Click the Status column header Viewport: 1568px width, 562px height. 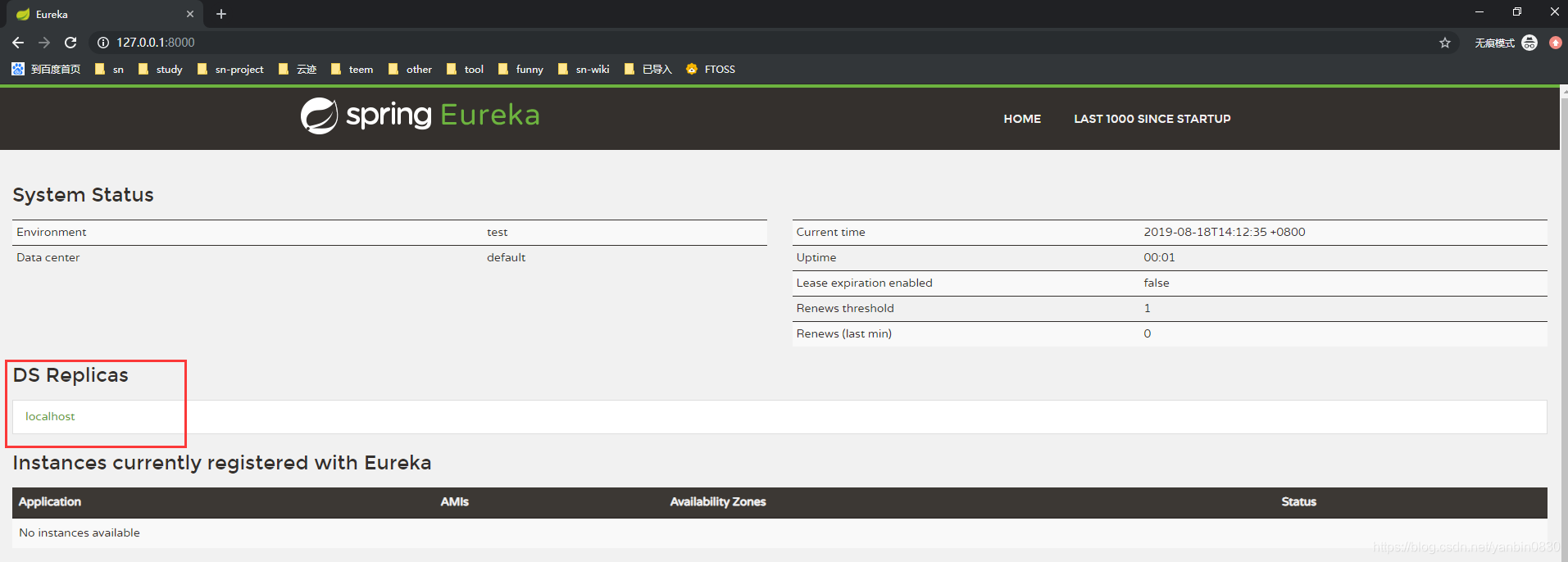point(1299,501)
